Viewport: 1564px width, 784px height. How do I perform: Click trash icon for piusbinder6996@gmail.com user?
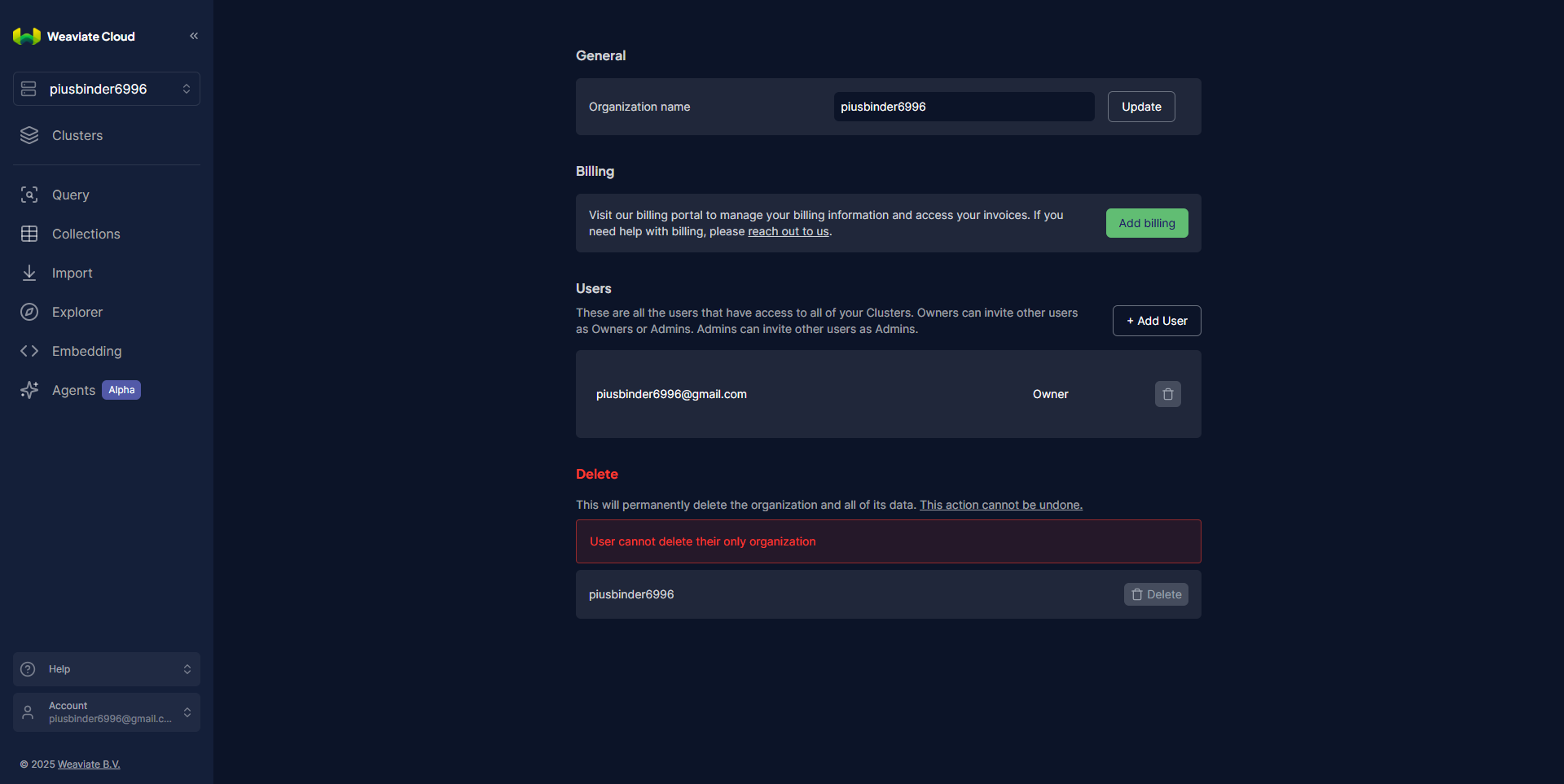coord(1168,394)
